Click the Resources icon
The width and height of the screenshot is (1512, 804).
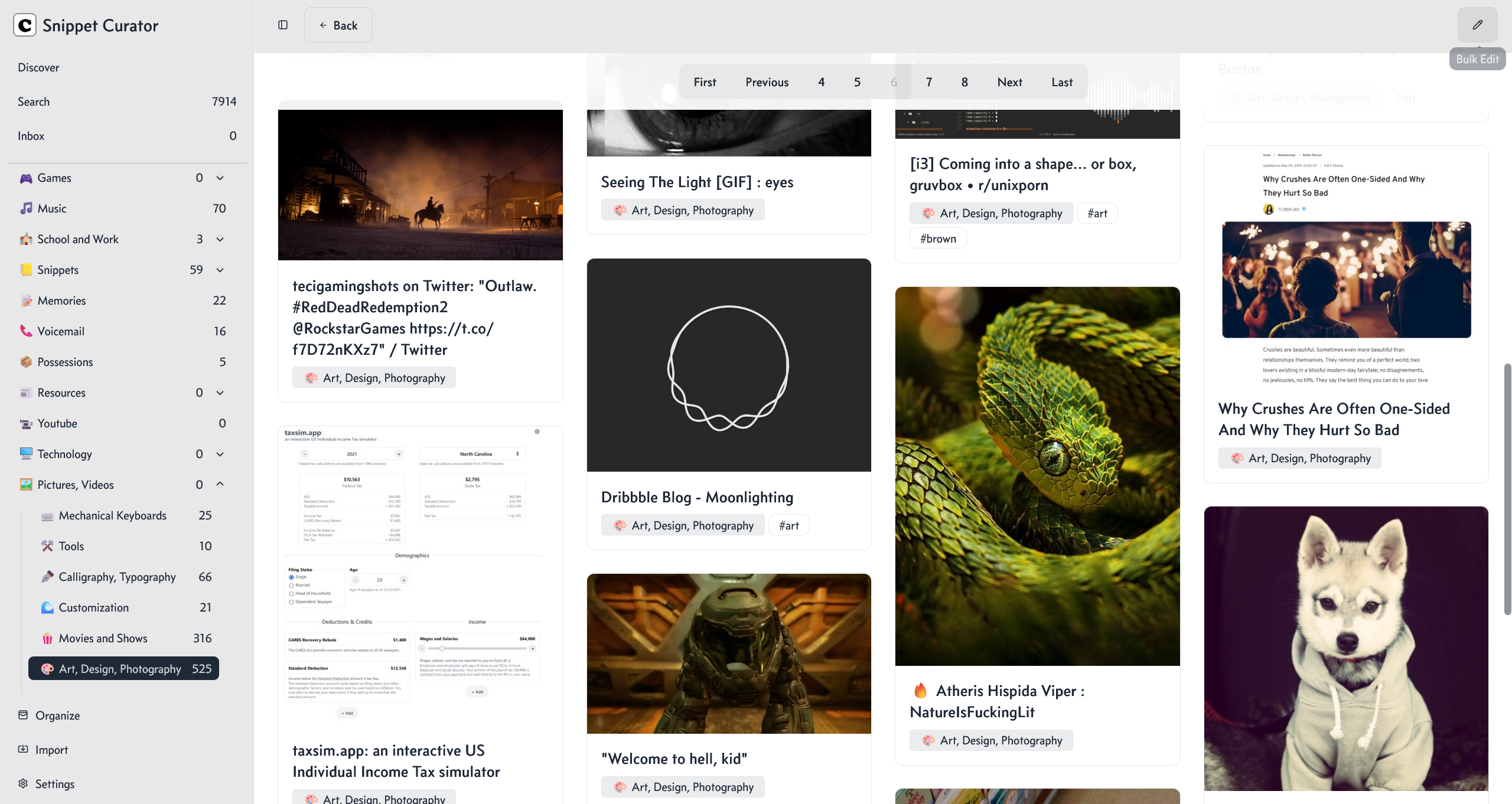point(26,393)
